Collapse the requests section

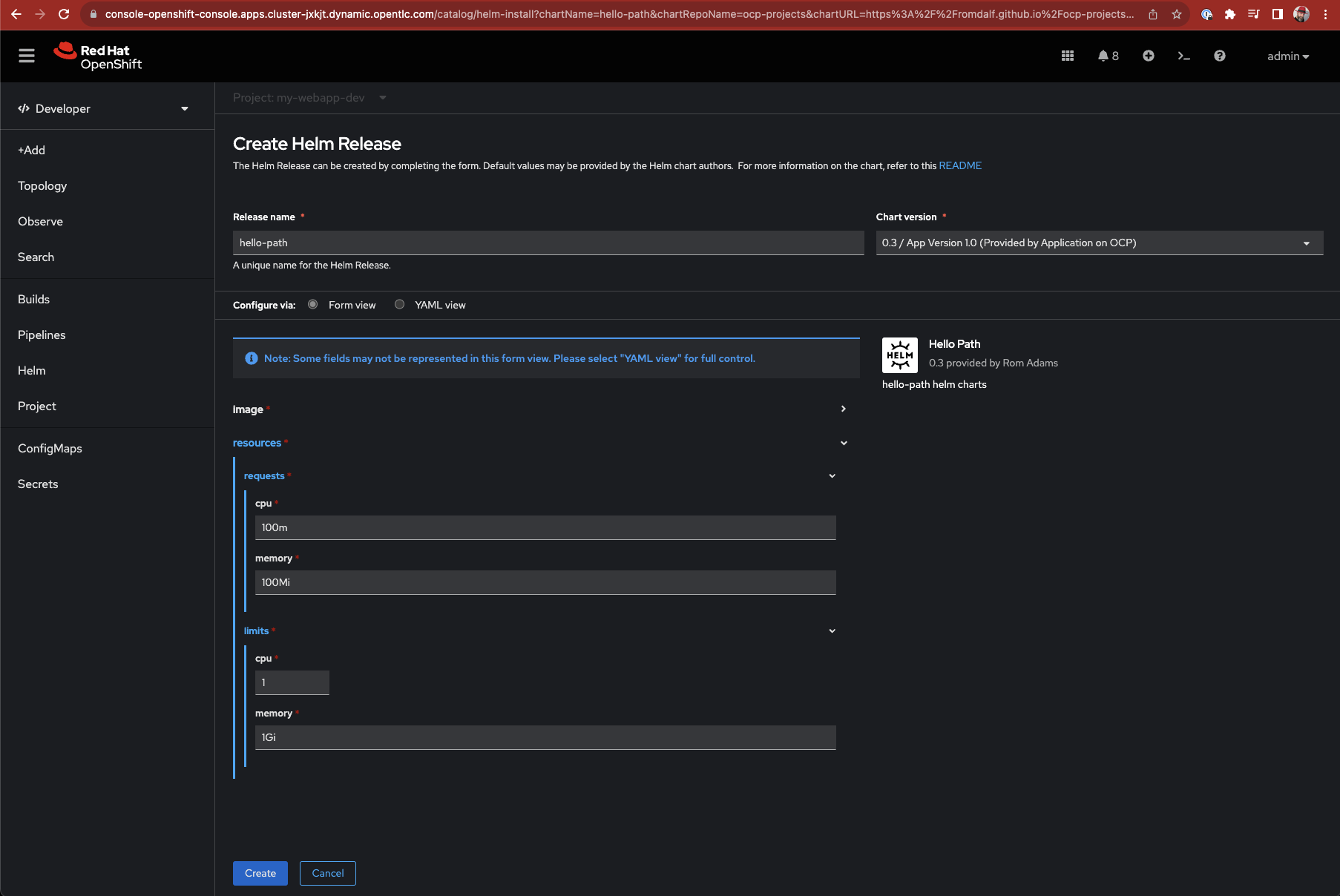(832, 476)
